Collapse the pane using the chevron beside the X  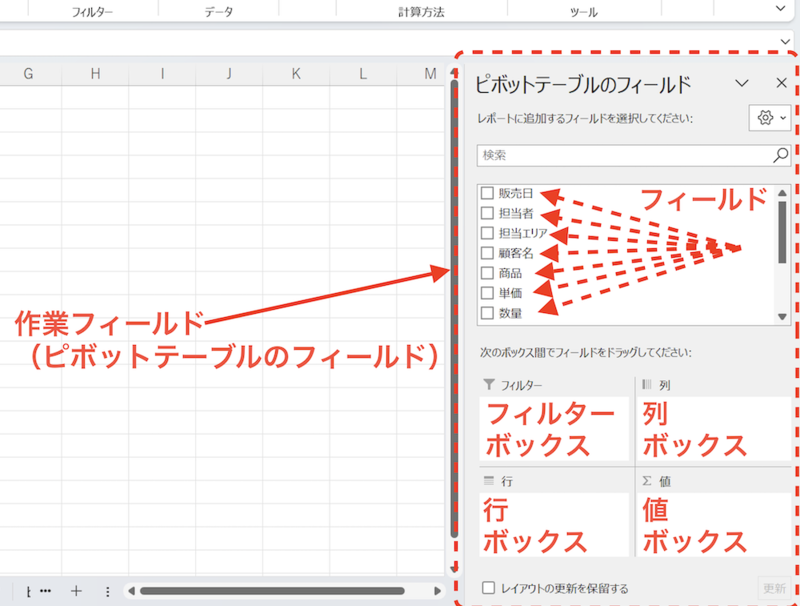(742, 83)
